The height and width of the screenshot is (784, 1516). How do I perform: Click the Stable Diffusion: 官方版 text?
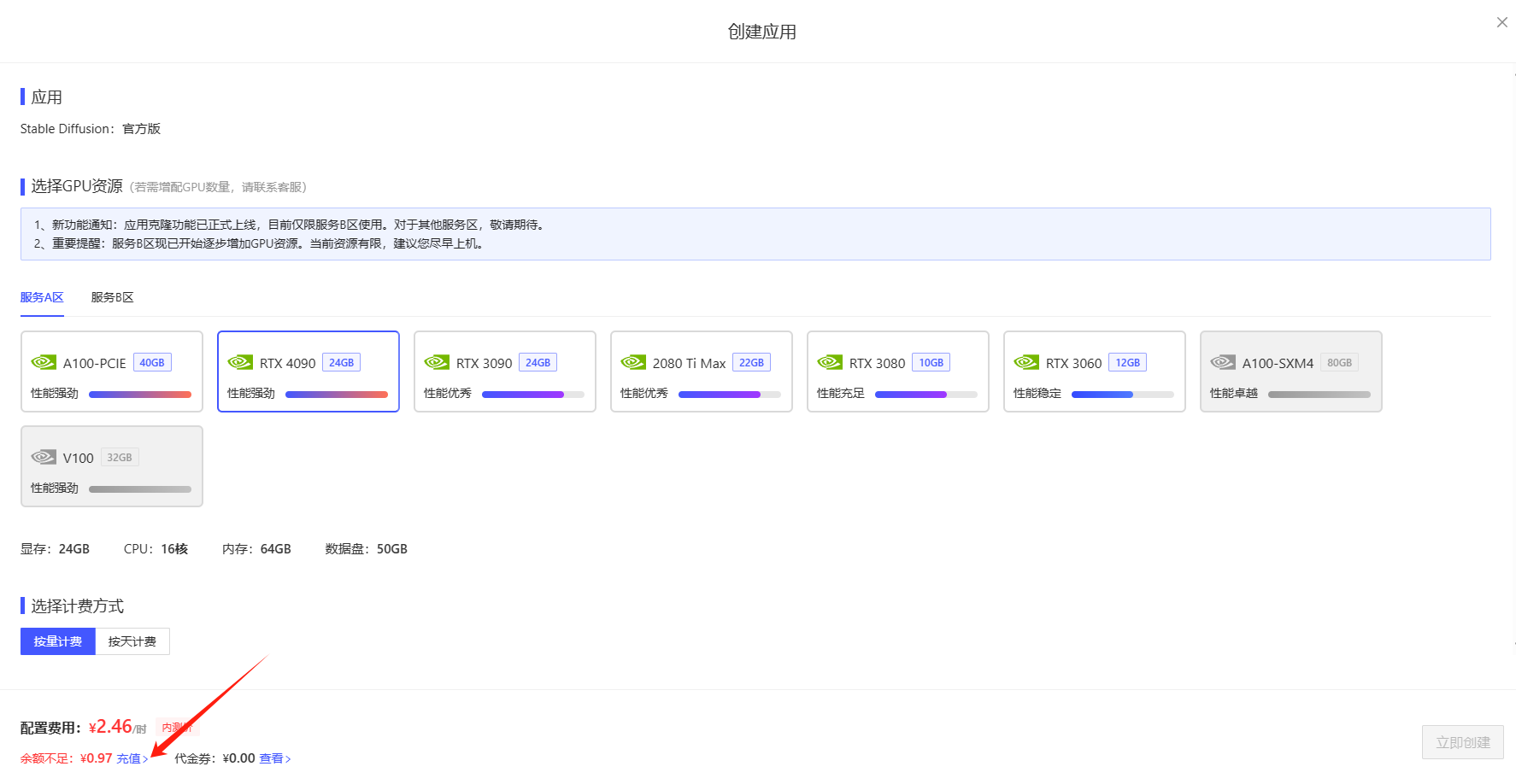pos(91,129)
